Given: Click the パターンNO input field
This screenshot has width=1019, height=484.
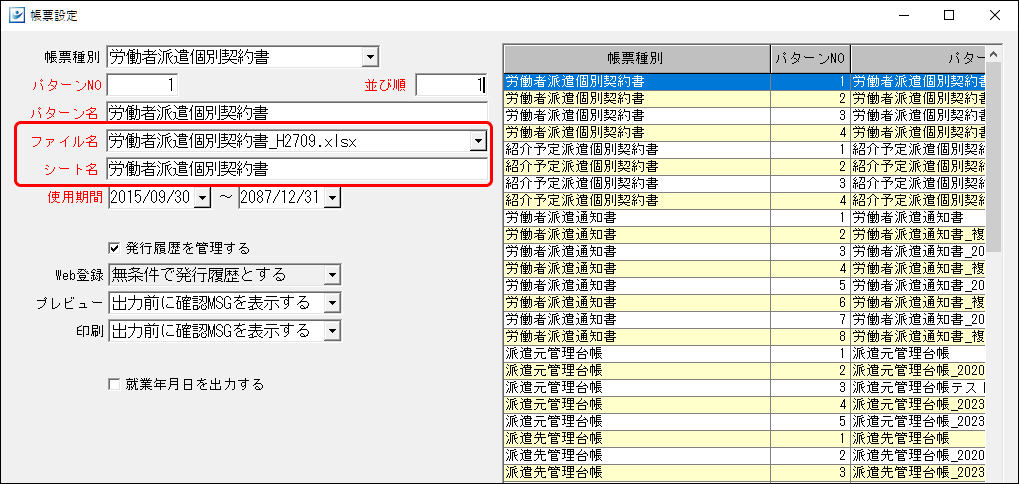Looking at the screenshot, I should (x=142, y=85).
